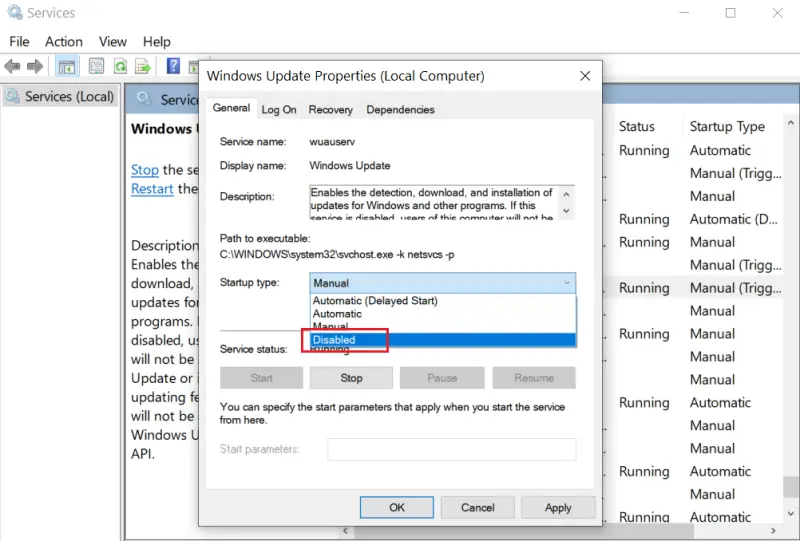Click the Description box scroll-down arrow
The width and height of the screenshot is (800, 541).
[x=566, y=211]
